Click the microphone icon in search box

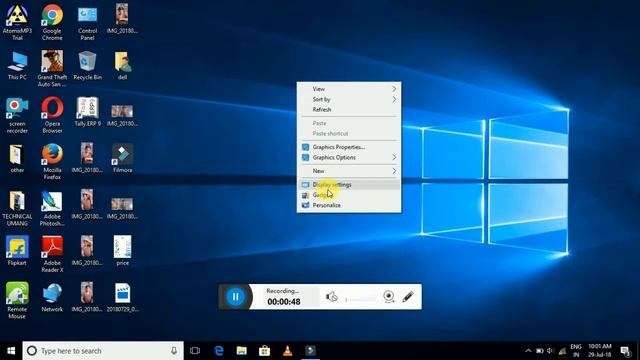point(174,351)
